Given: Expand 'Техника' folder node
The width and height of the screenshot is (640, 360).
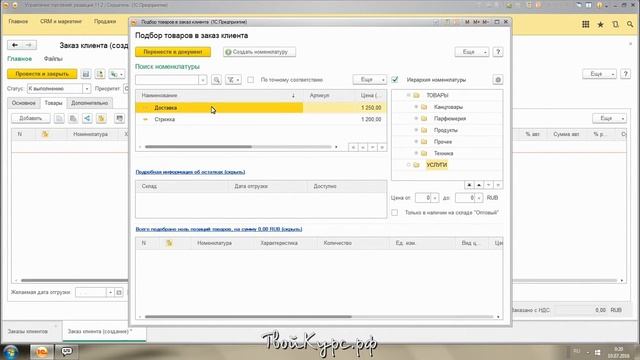Looking at the screenshot, I should pos(416,153).
